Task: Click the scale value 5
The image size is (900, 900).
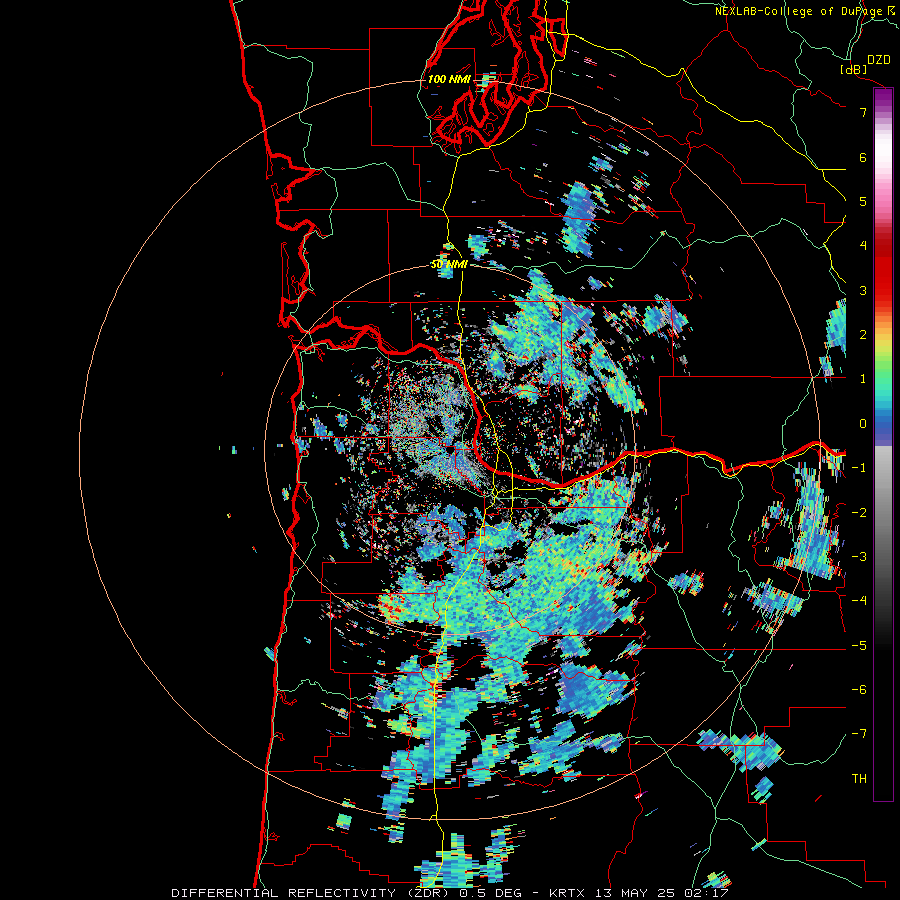Action: (863, 201)
